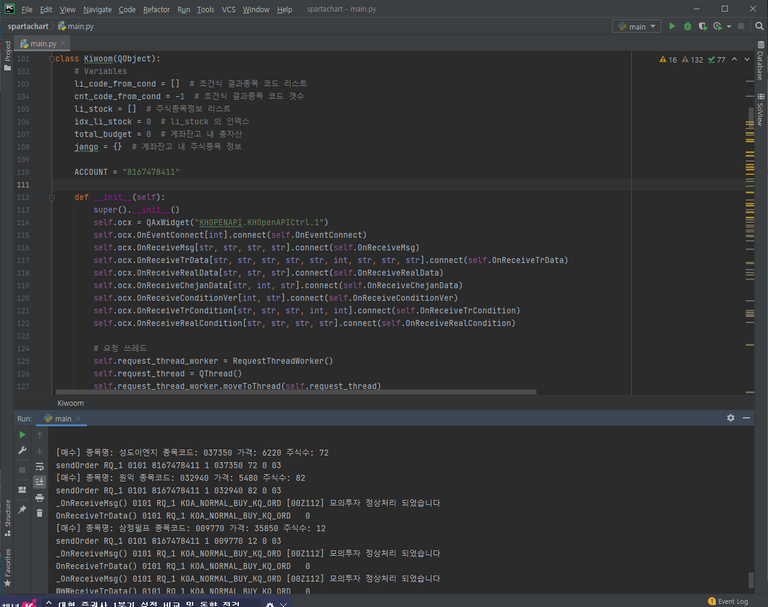
Task: Click KHOPENAPI.KHOpenAPICtrl.1 string in line 114
Action: [262, 222]
